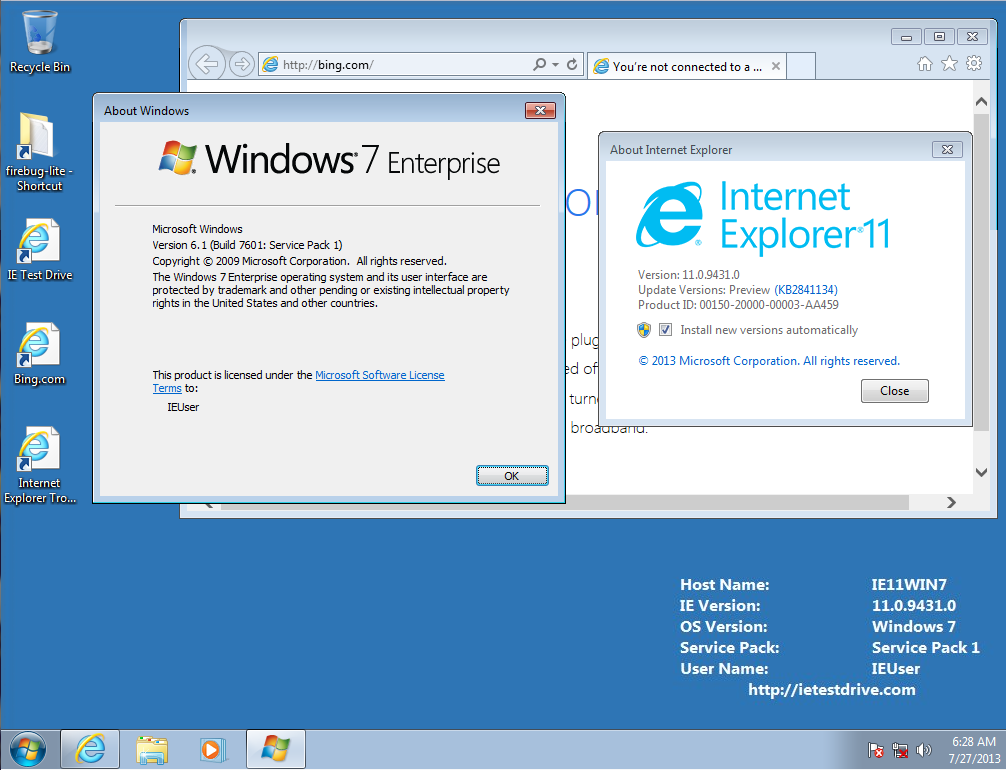1006x770 pixels.
Task: Open a new tab in Internet Explorer
Action: point(801,66)
